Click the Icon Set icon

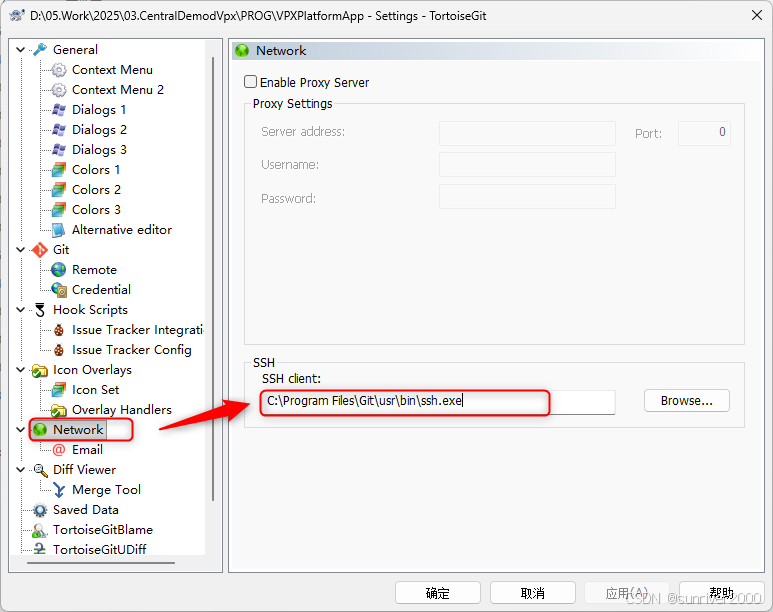click(x=59, y=390)
